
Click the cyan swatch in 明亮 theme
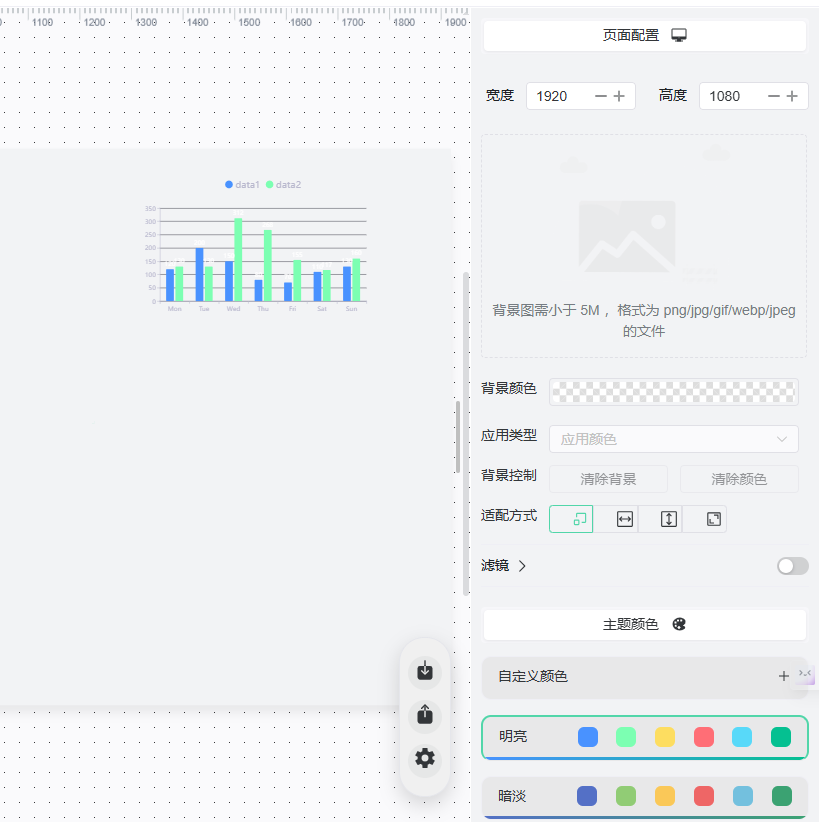(742, 737)
